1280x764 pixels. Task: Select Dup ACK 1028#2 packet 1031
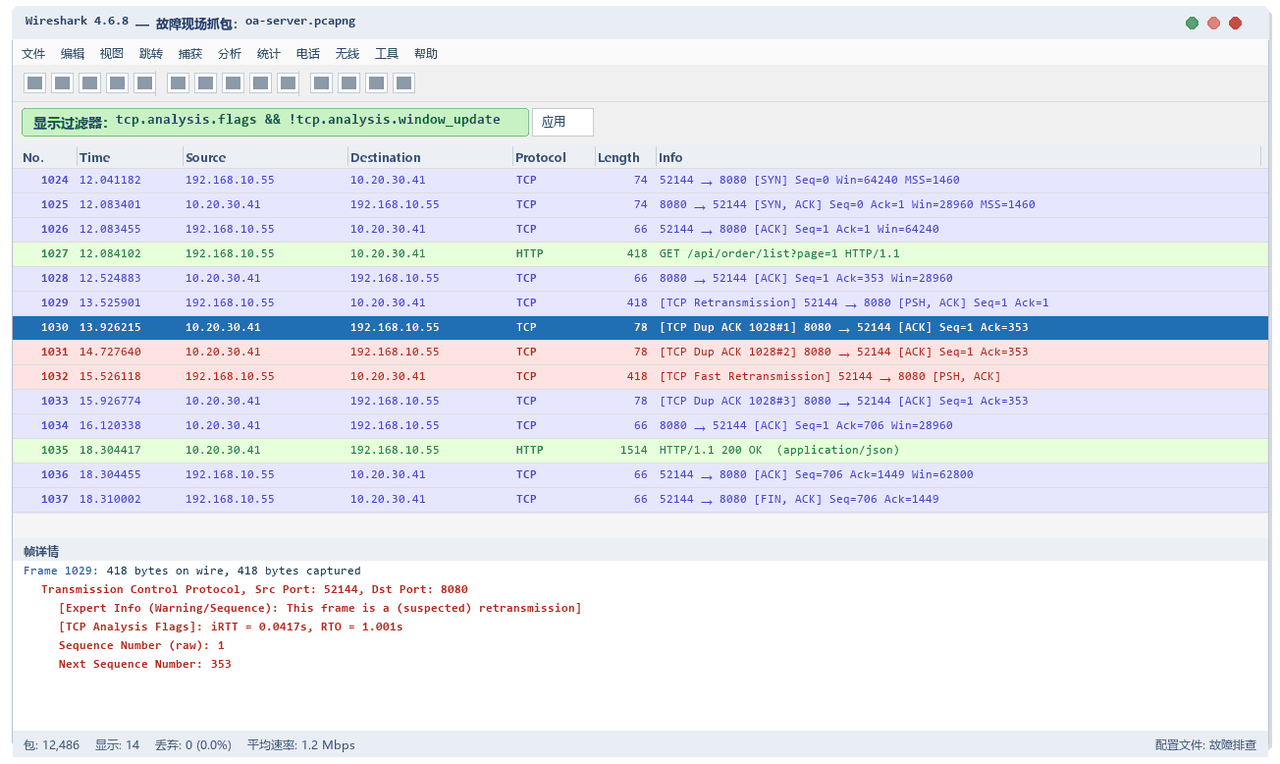click(640, 352)
